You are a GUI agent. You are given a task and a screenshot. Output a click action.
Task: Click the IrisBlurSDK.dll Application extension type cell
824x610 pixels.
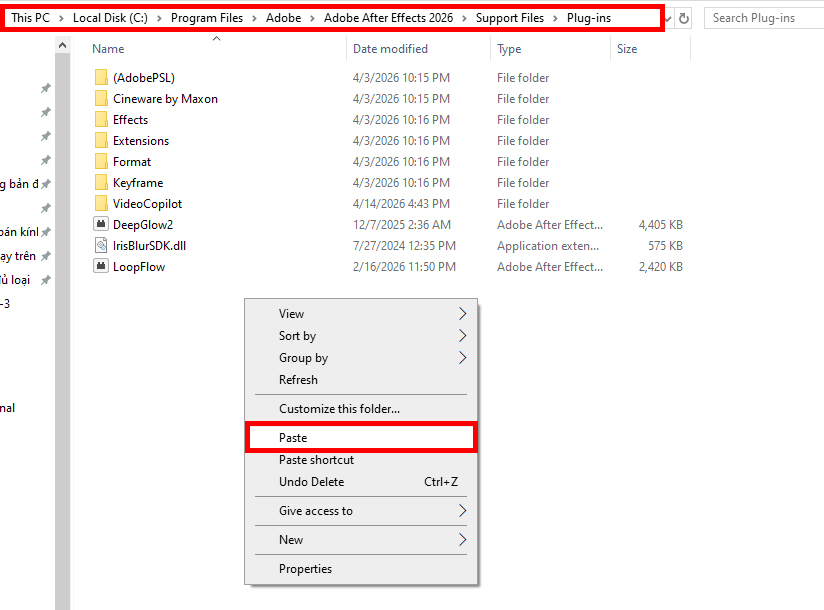[548, 246]
